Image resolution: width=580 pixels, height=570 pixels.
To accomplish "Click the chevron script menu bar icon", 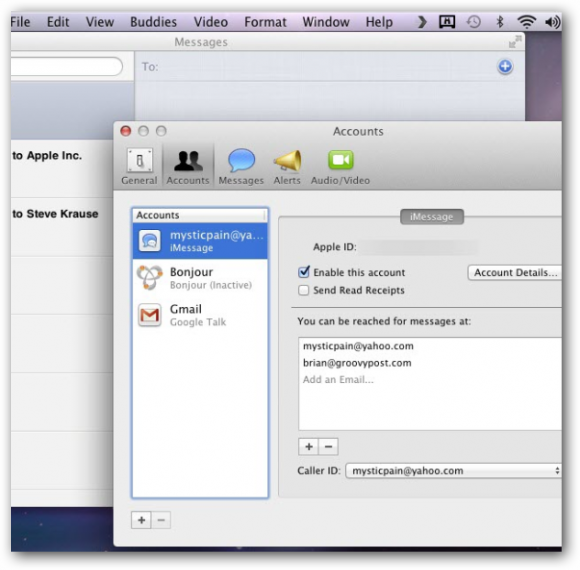I will [x=422, y=22].
